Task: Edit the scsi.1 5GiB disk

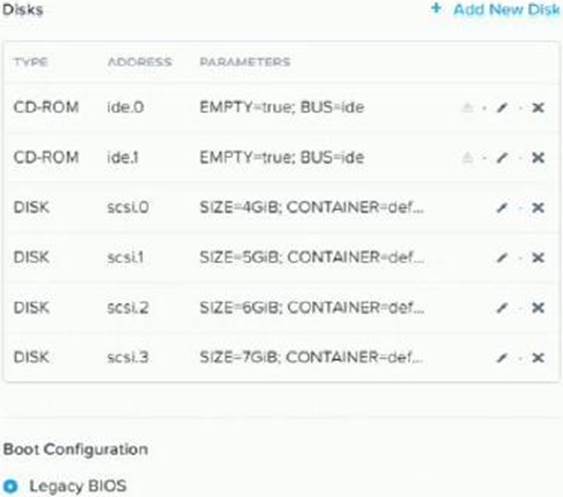Action: [x=502, y=257]
